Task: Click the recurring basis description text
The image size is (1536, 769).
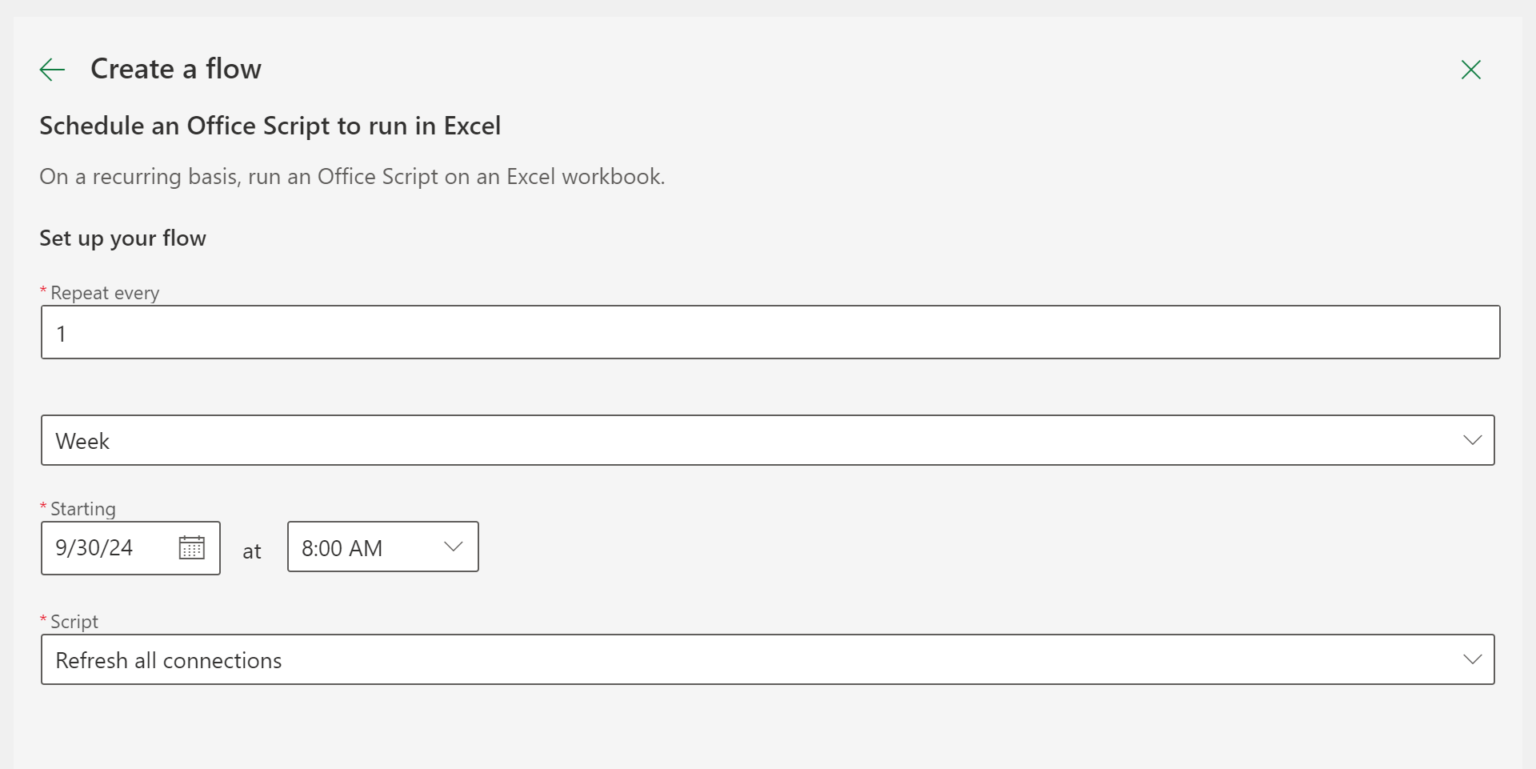Action: (352, 177)
